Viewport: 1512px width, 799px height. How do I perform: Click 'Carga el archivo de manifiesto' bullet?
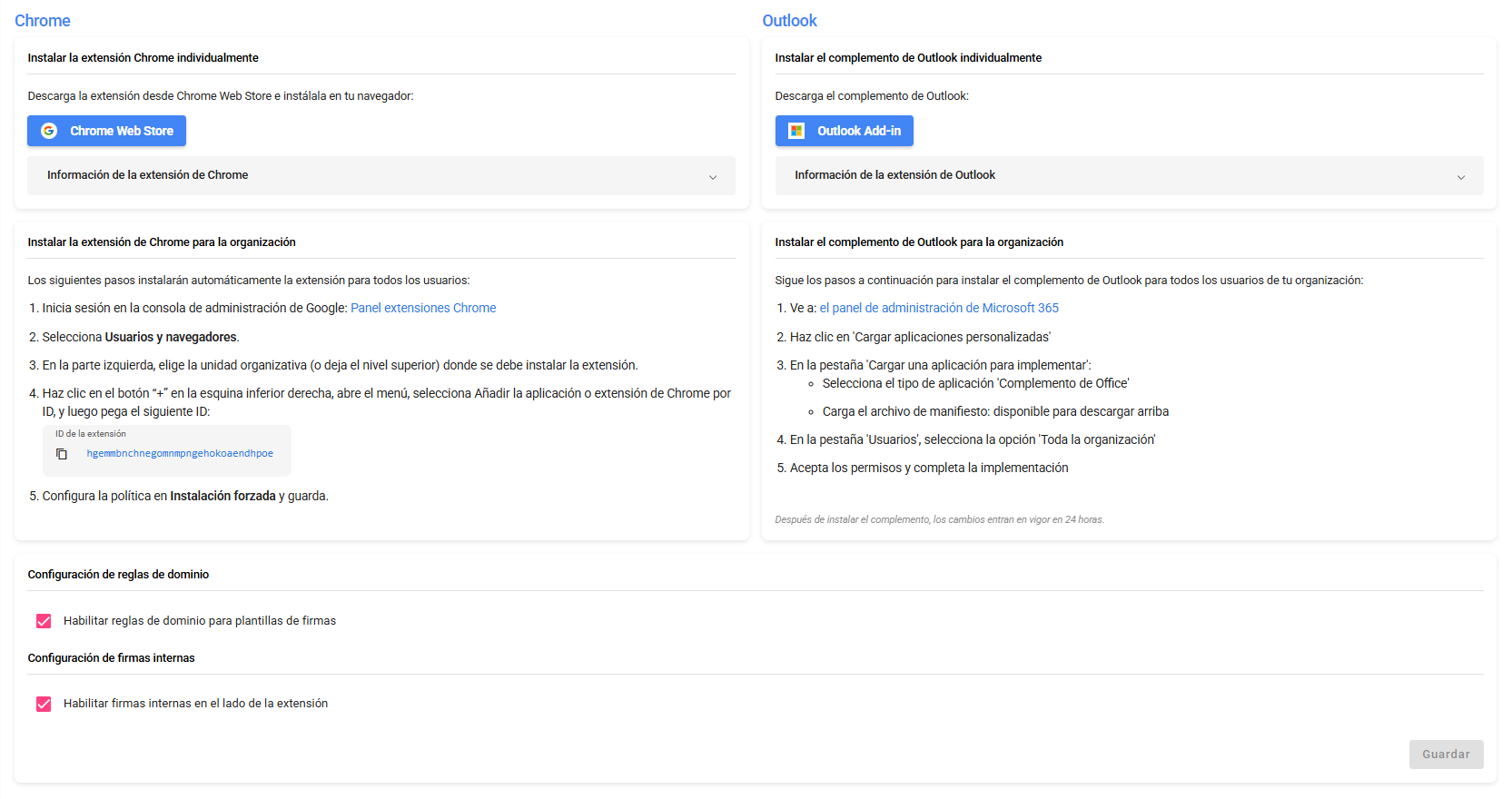[995, 411]
